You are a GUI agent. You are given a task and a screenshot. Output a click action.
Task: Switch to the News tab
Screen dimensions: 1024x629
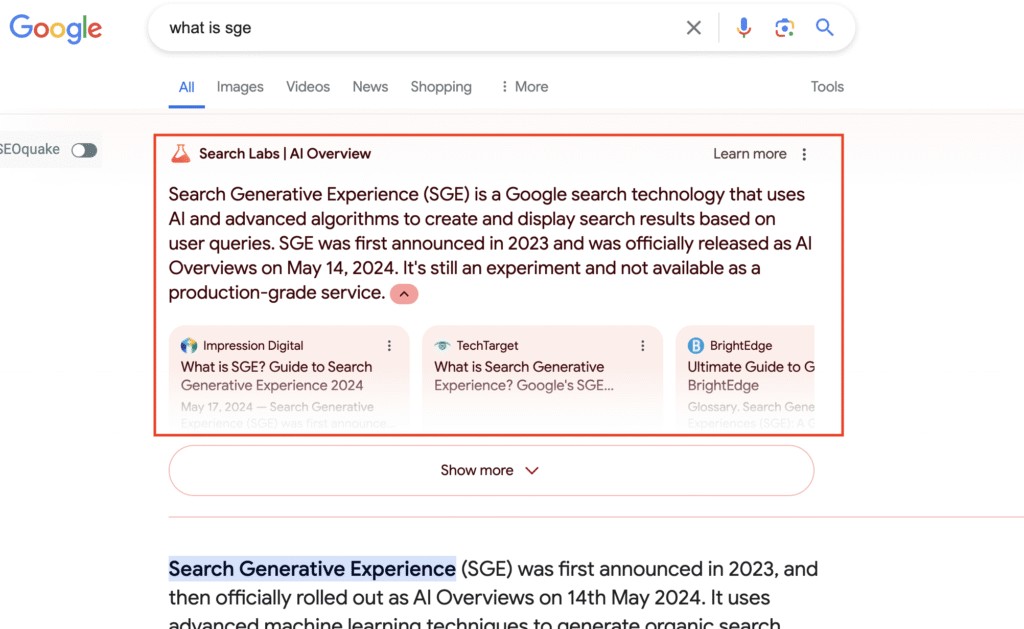(x=370, y=87)
